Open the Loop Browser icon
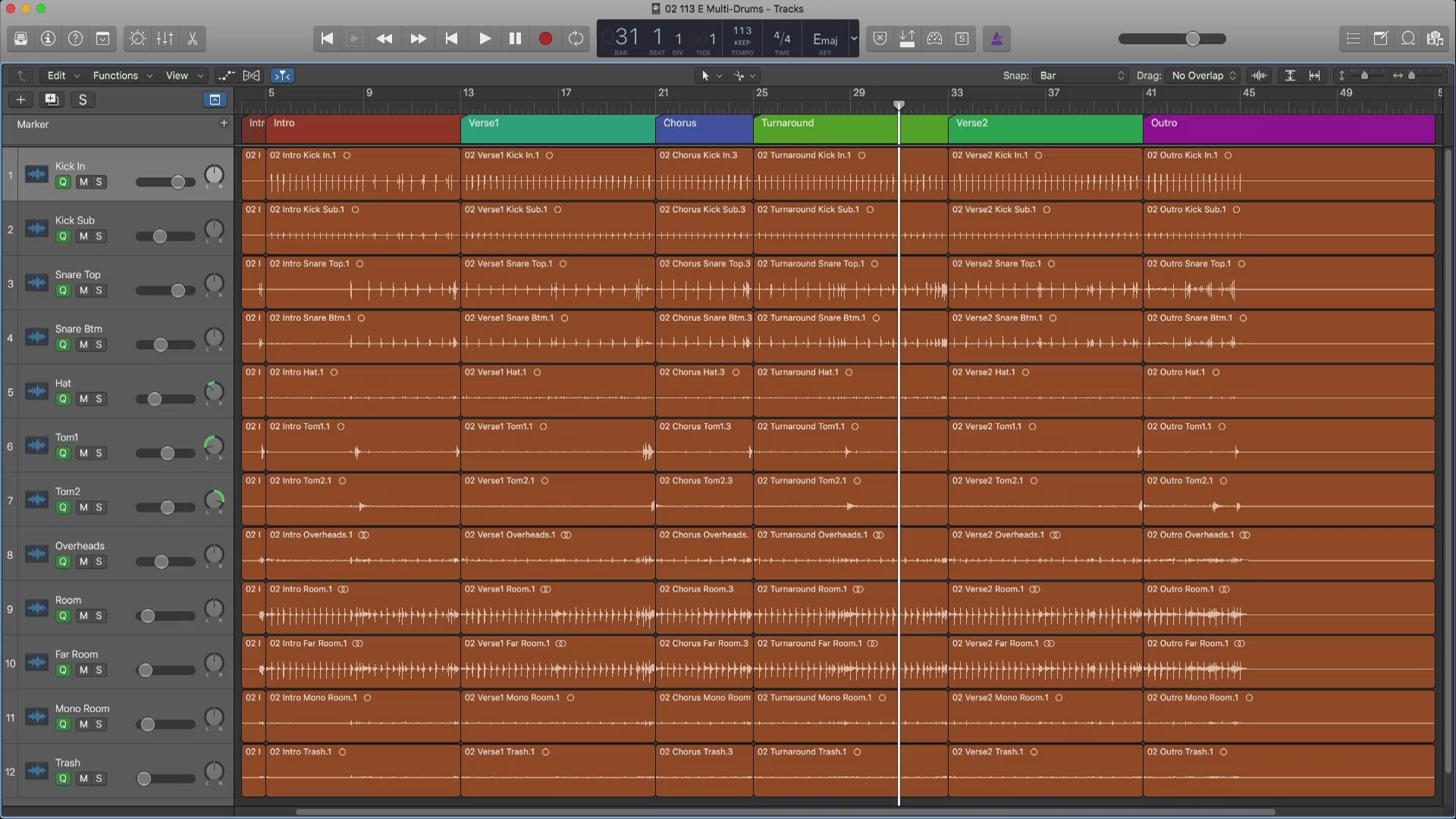 [1408, 39]
